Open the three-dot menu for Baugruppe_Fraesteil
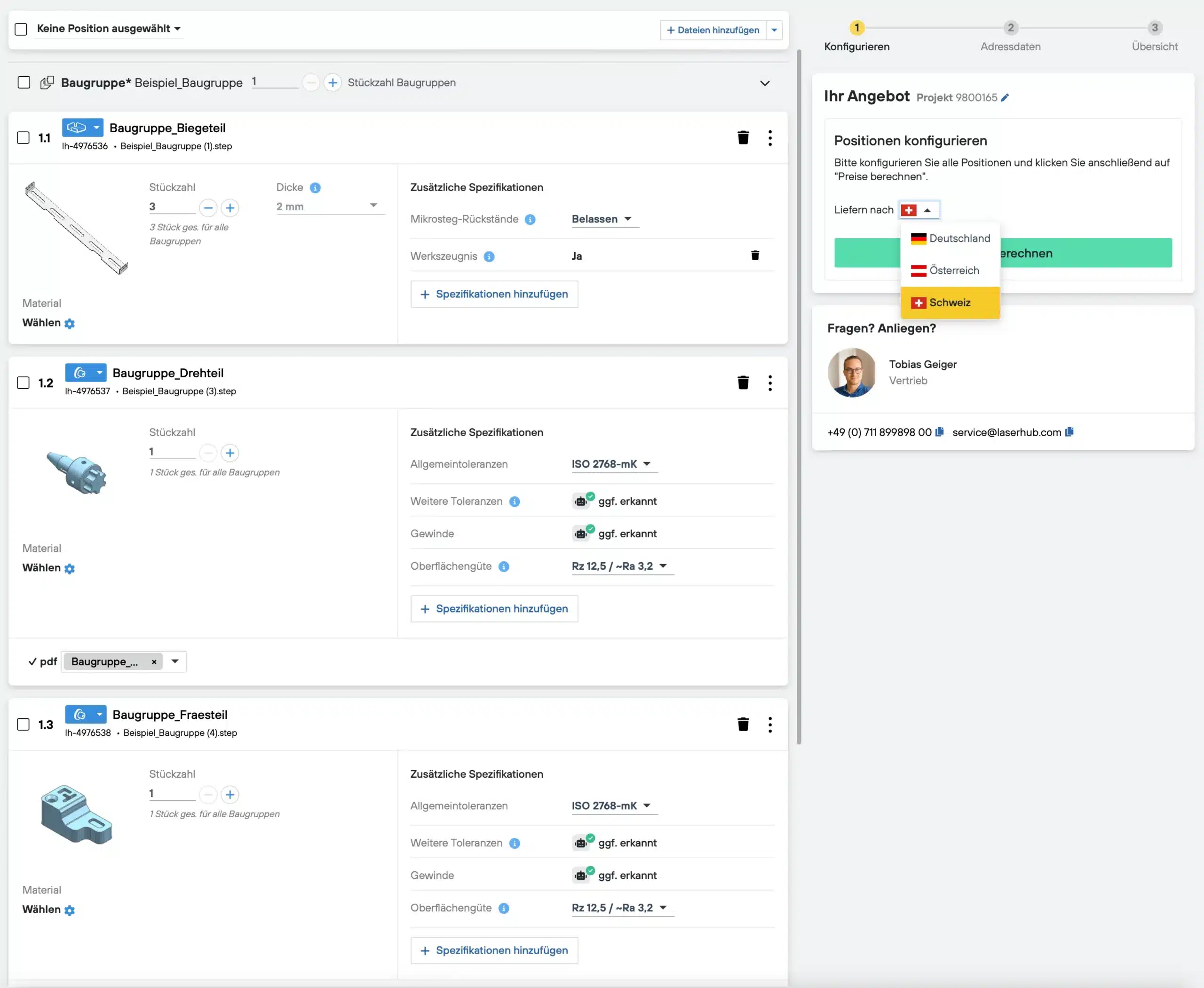Image resolution: width=1204 pixels, height=988 pixels. point(770,725)
